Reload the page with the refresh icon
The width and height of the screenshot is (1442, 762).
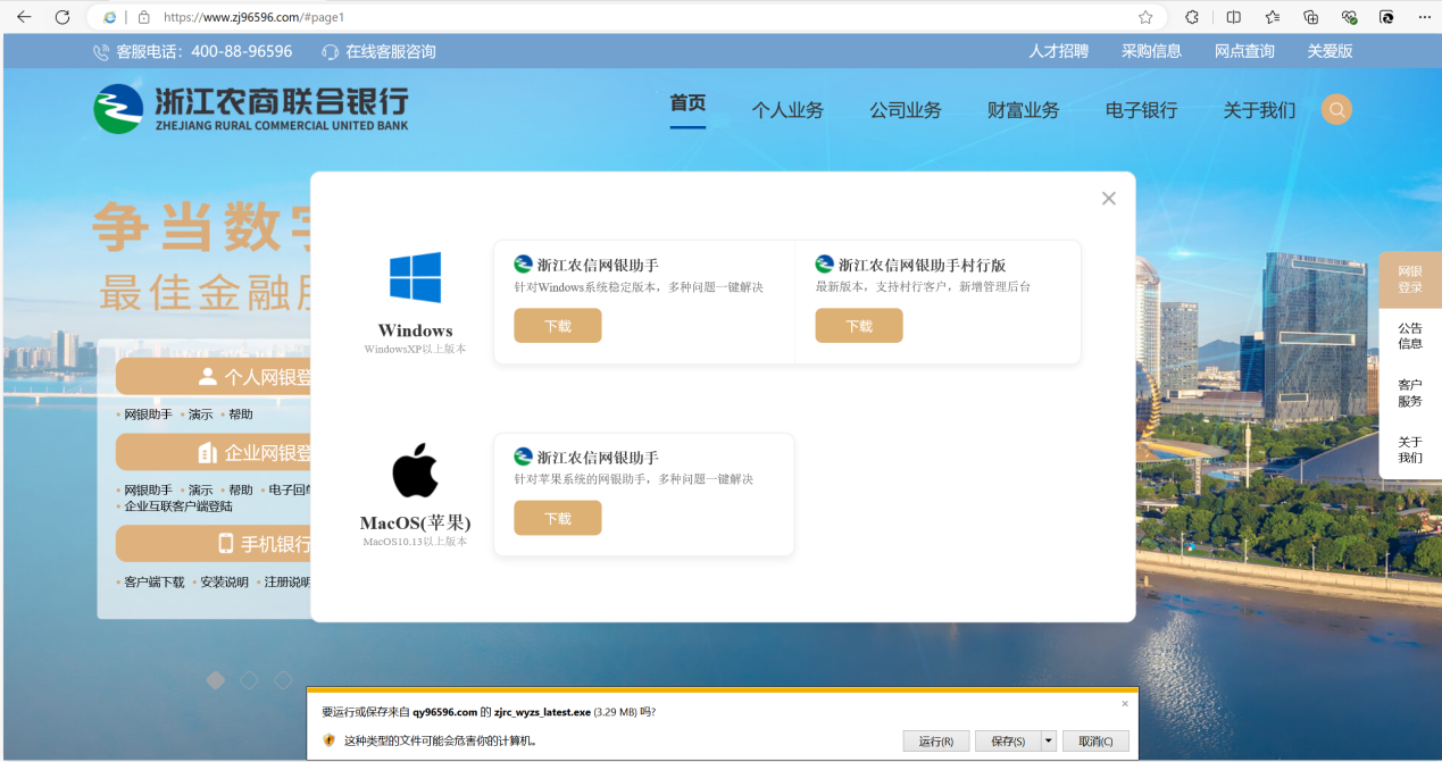(62, 17)
